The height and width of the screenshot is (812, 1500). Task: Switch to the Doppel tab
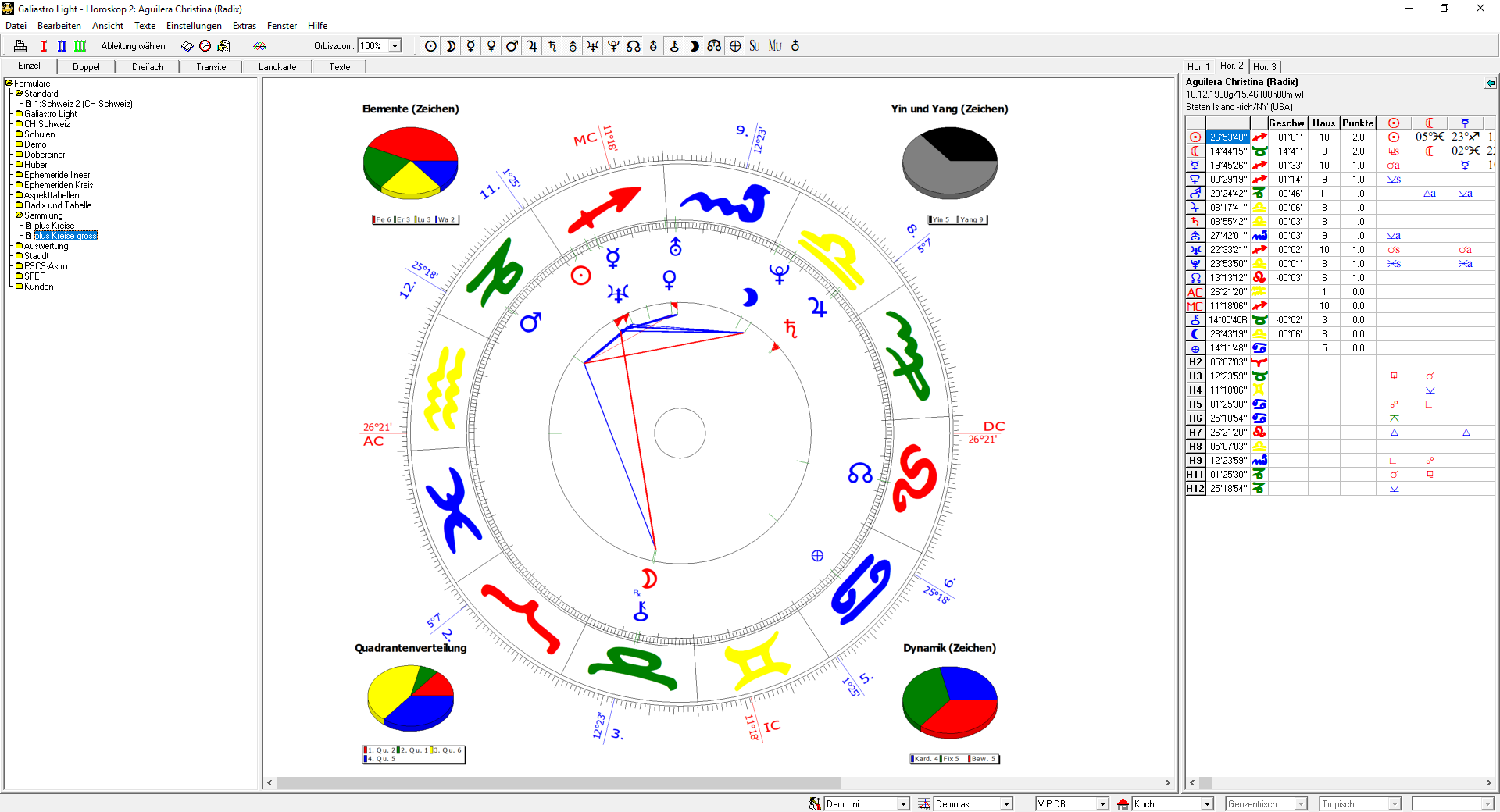[x=86, y=67]
